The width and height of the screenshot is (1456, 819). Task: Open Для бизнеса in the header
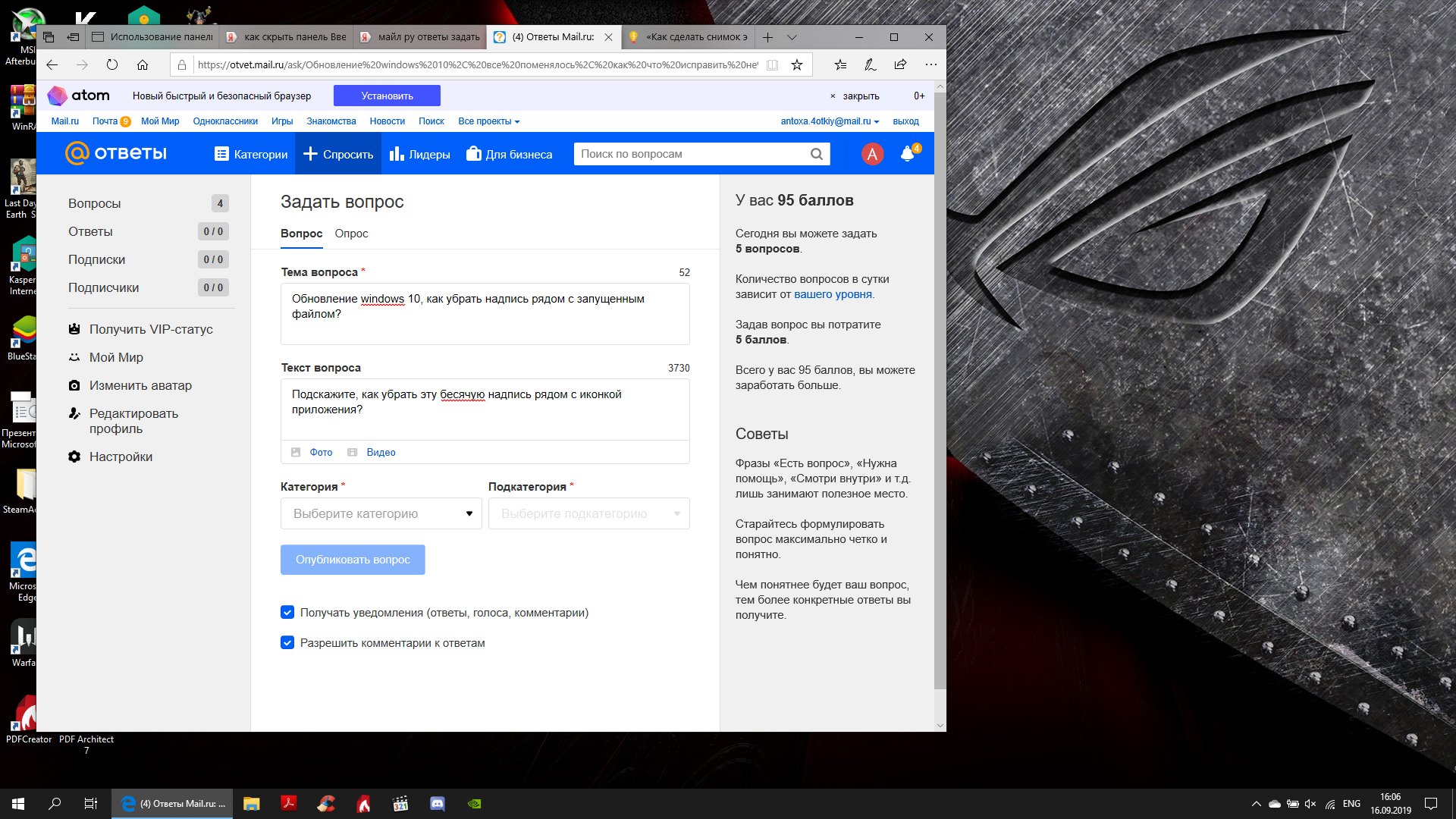point(509,154)
